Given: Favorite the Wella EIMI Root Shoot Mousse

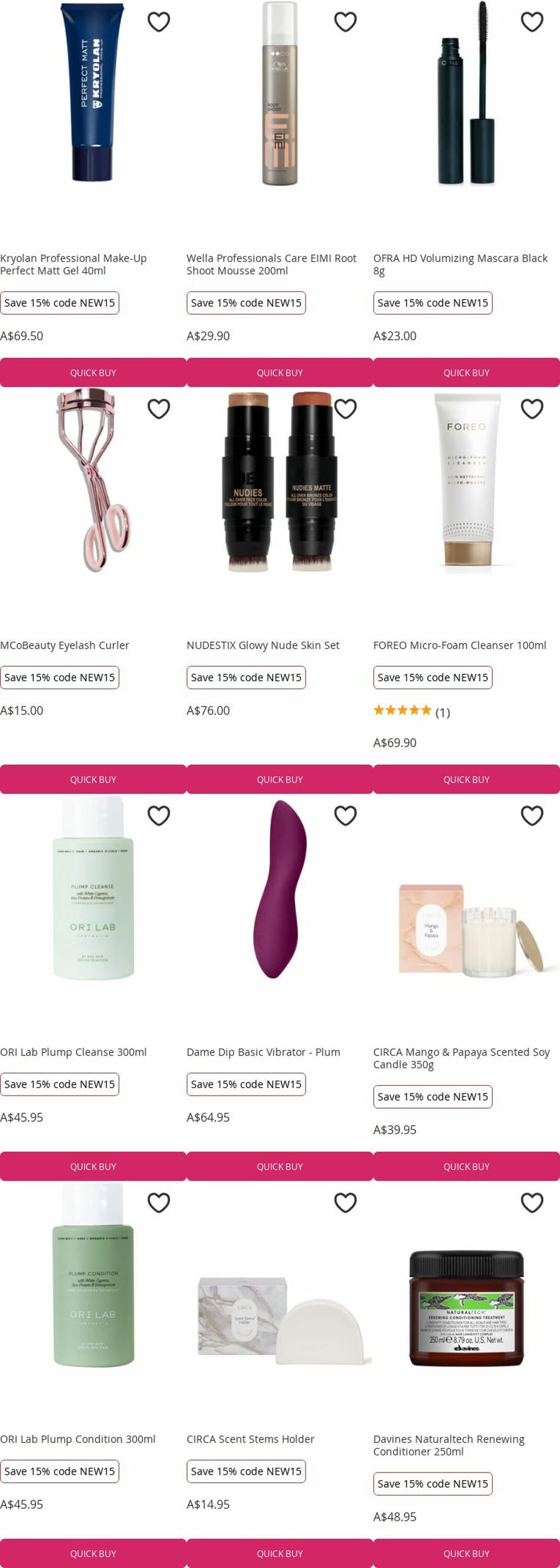Looking at the screenshot, I should click(x=345, y=22).
